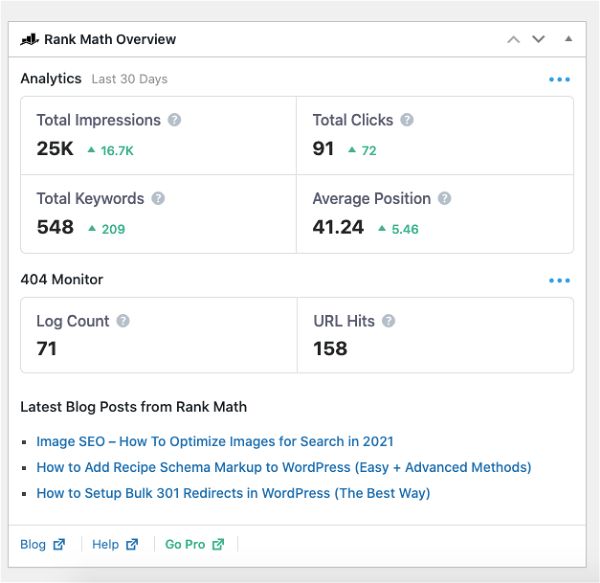Image resolution: width=600 pixels, height=583 pixels.
Task: Click the Analytics section heading
Action: 51,78
